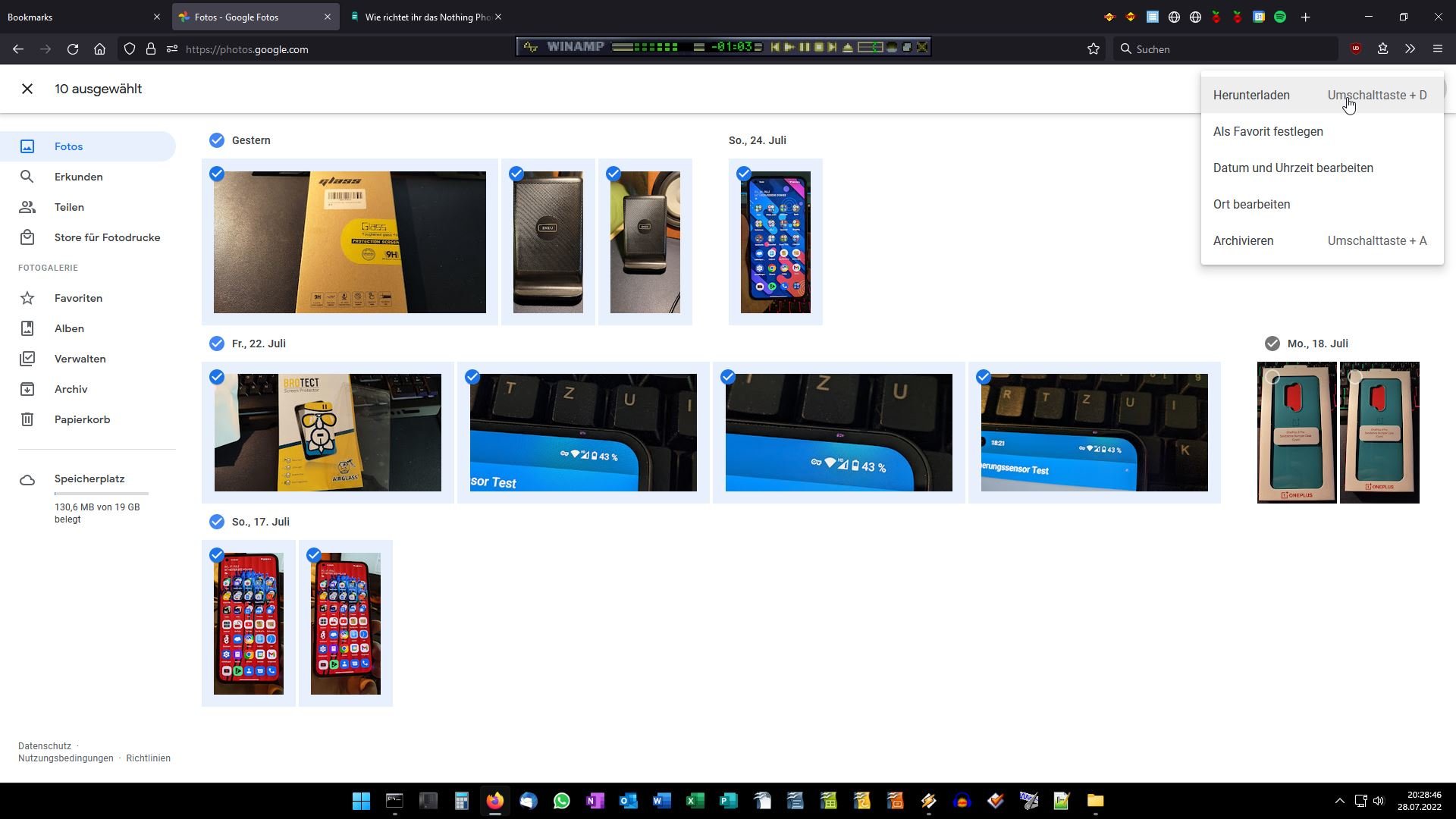Open Papierkorb trash in sidebar
The width and height of the screenshot is (1456, 819).
27,419
